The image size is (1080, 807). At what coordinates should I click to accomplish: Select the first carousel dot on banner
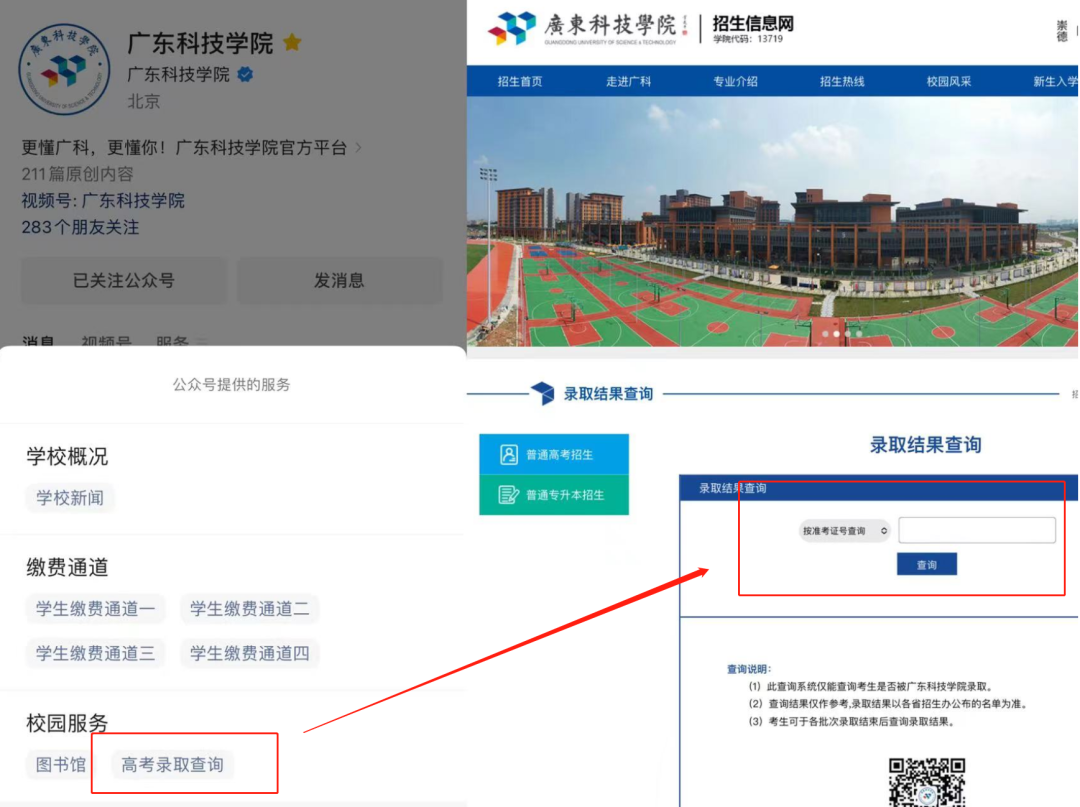(825, 334)
